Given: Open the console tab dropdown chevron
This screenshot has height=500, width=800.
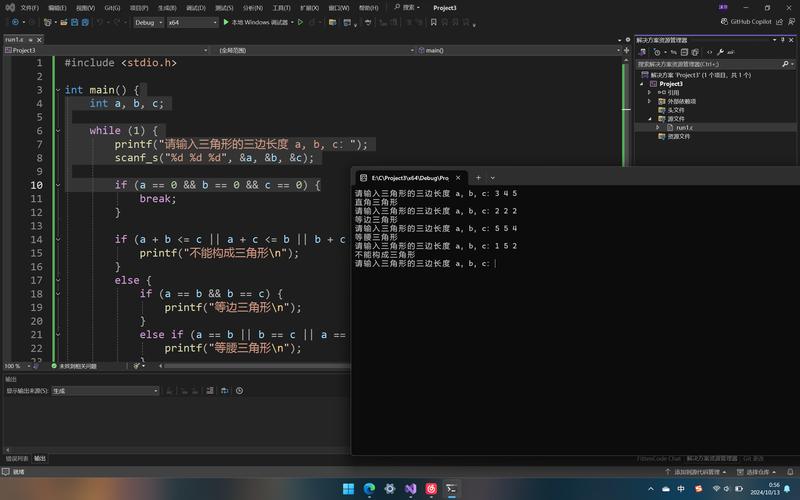Looking at the screenshot, I should [x=492, y=178].
